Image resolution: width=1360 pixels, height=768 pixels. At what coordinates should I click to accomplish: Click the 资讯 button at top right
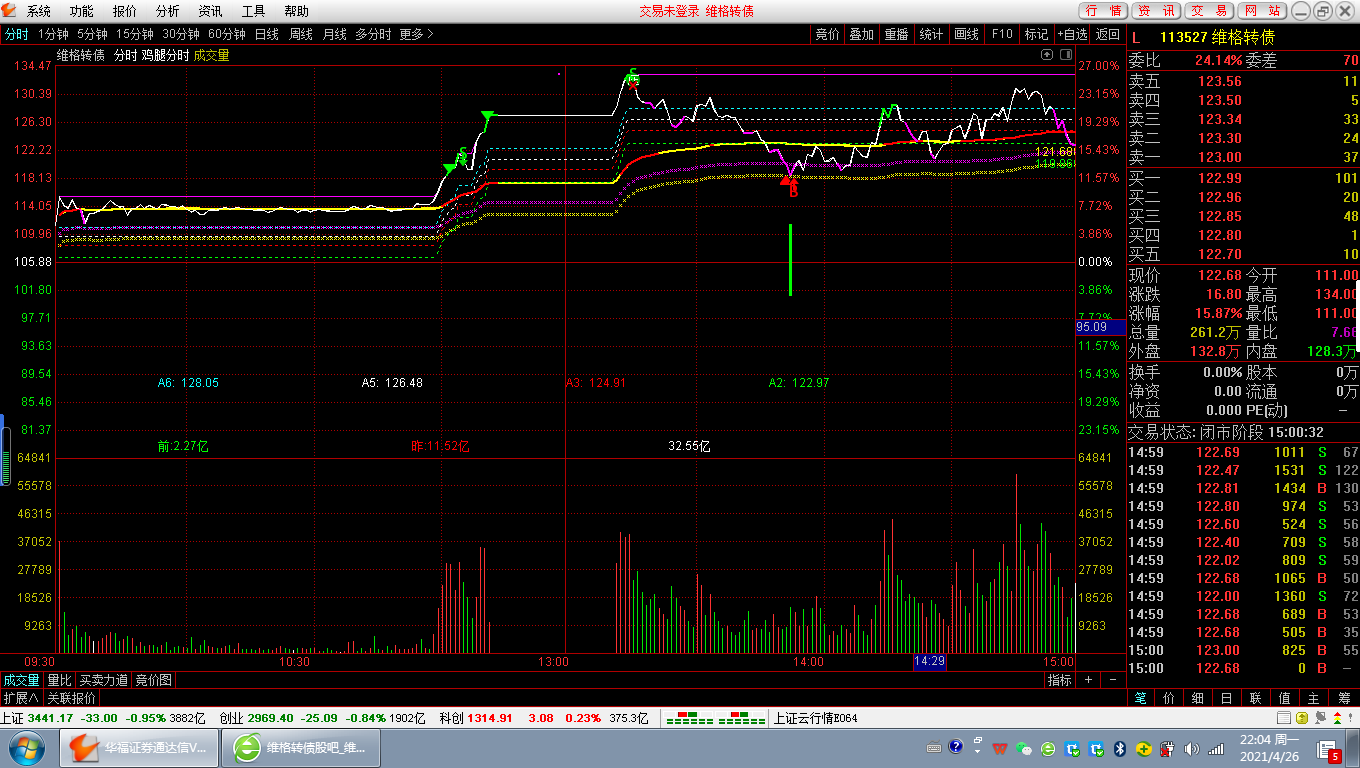pos(1156,11)
